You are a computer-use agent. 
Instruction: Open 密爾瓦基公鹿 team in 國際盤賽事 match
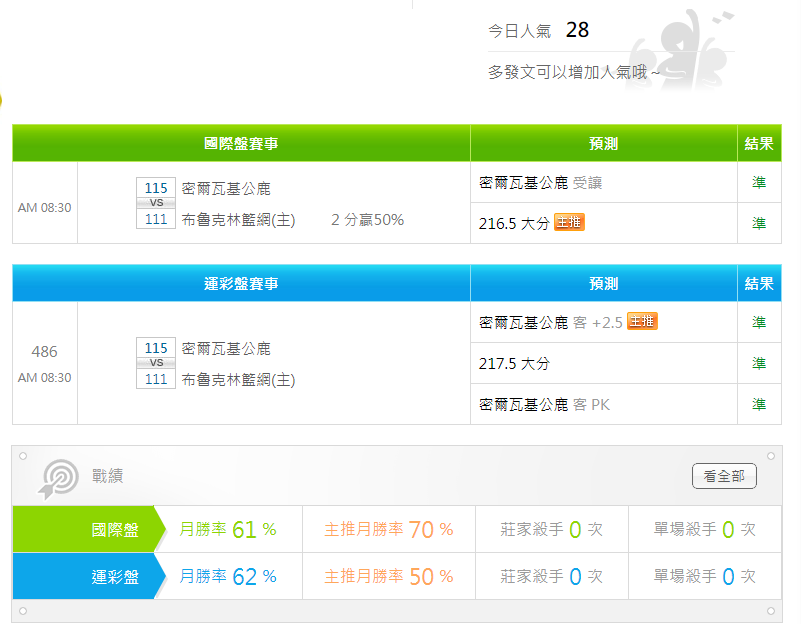click(226, 188)
